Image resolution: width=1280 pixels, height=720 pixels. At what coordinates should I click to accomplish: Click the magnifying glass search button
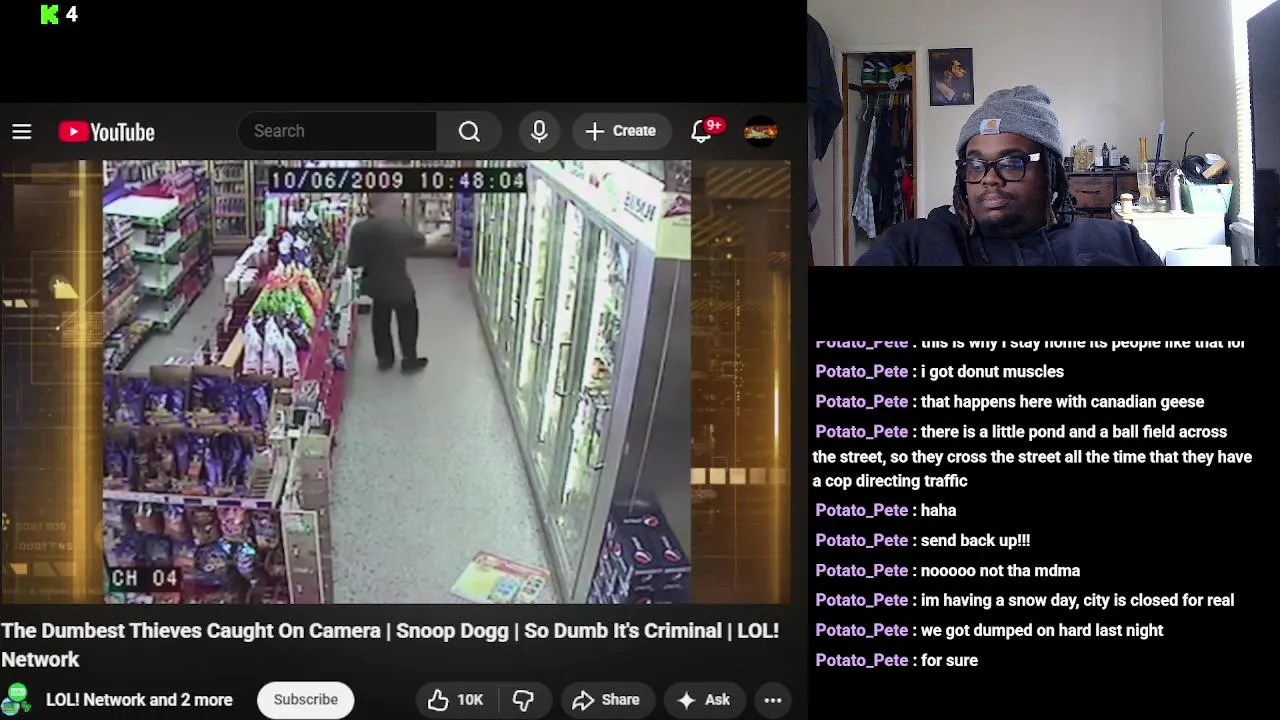point(469,131)
